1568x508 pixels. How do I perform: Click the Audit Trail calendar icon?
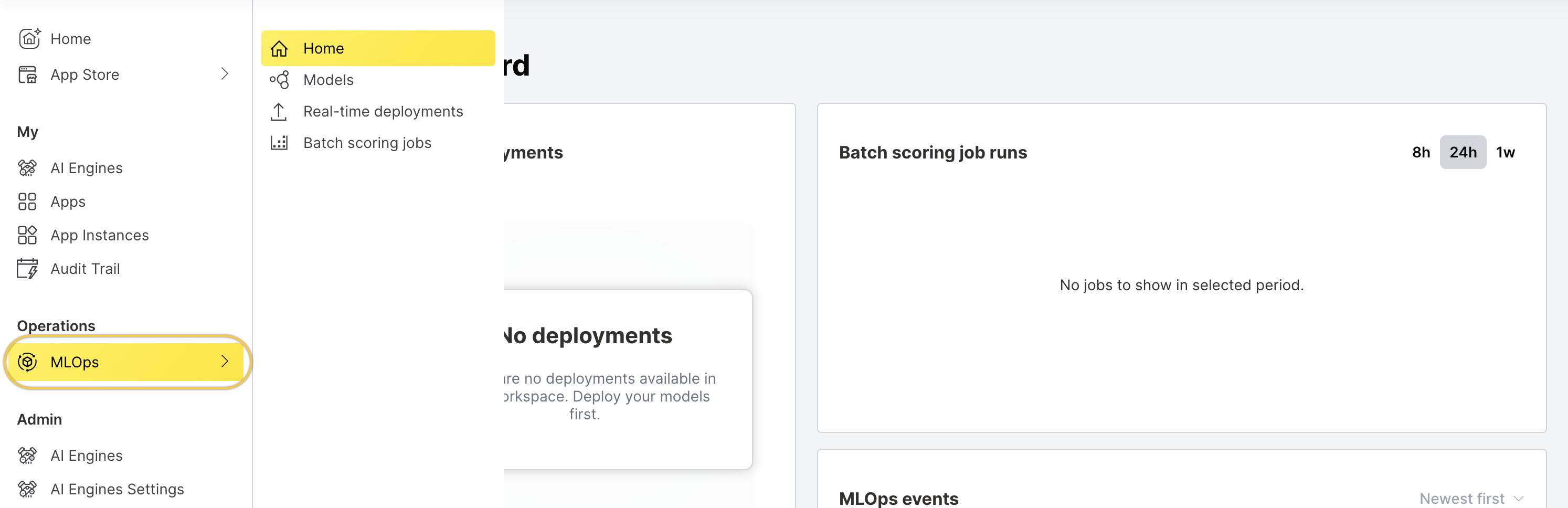tap(27, 268)
